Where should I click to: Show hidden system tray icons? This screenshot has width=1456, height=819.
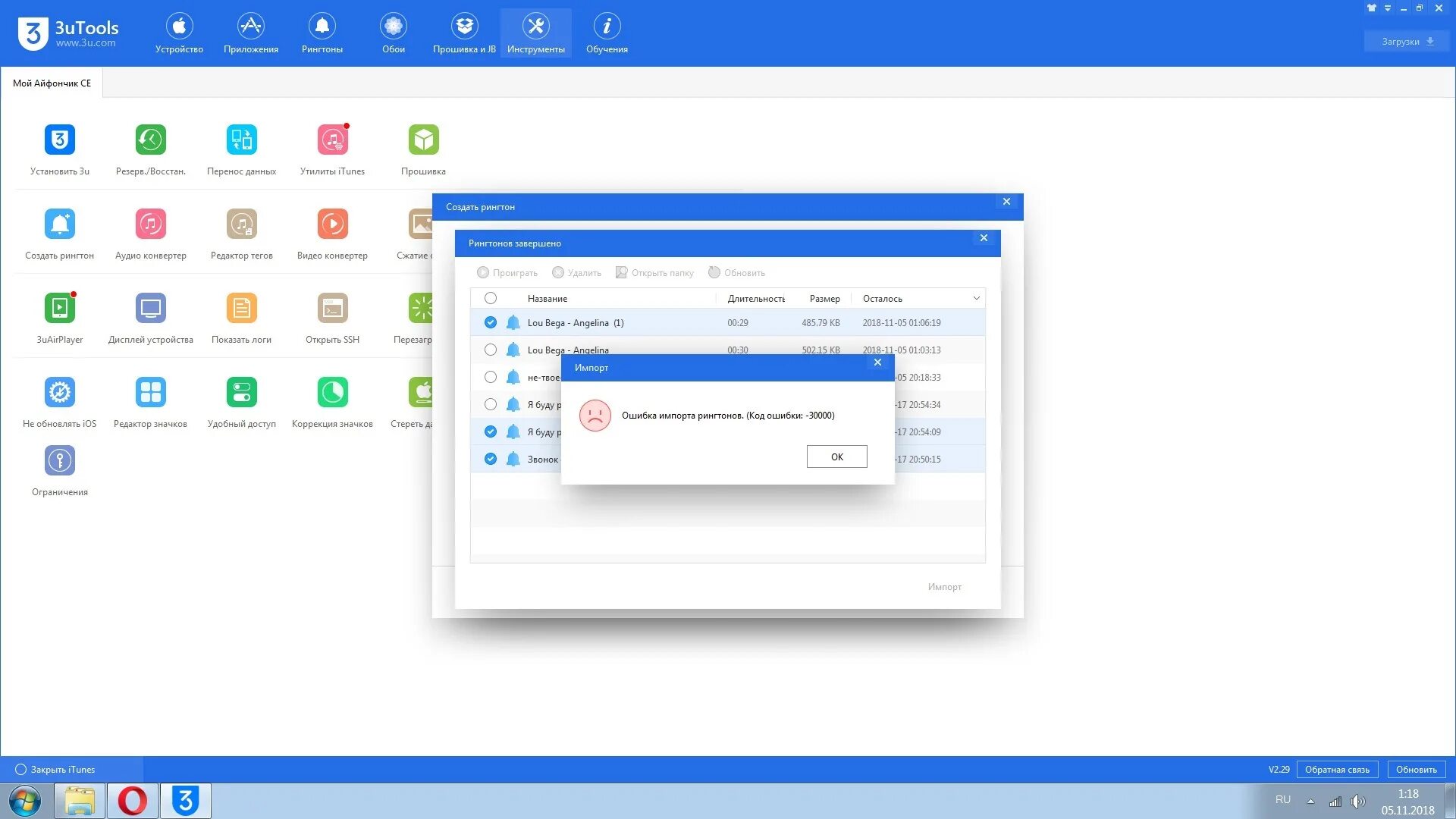1310,801
